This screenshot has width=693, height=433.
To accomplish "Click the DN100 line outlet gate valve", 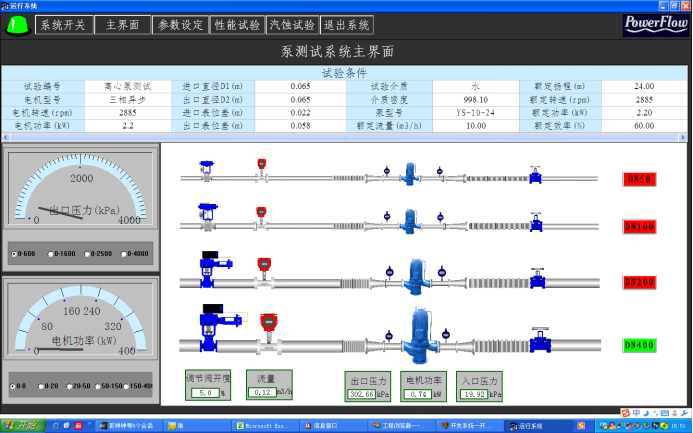I will click(x=536, y=222).
